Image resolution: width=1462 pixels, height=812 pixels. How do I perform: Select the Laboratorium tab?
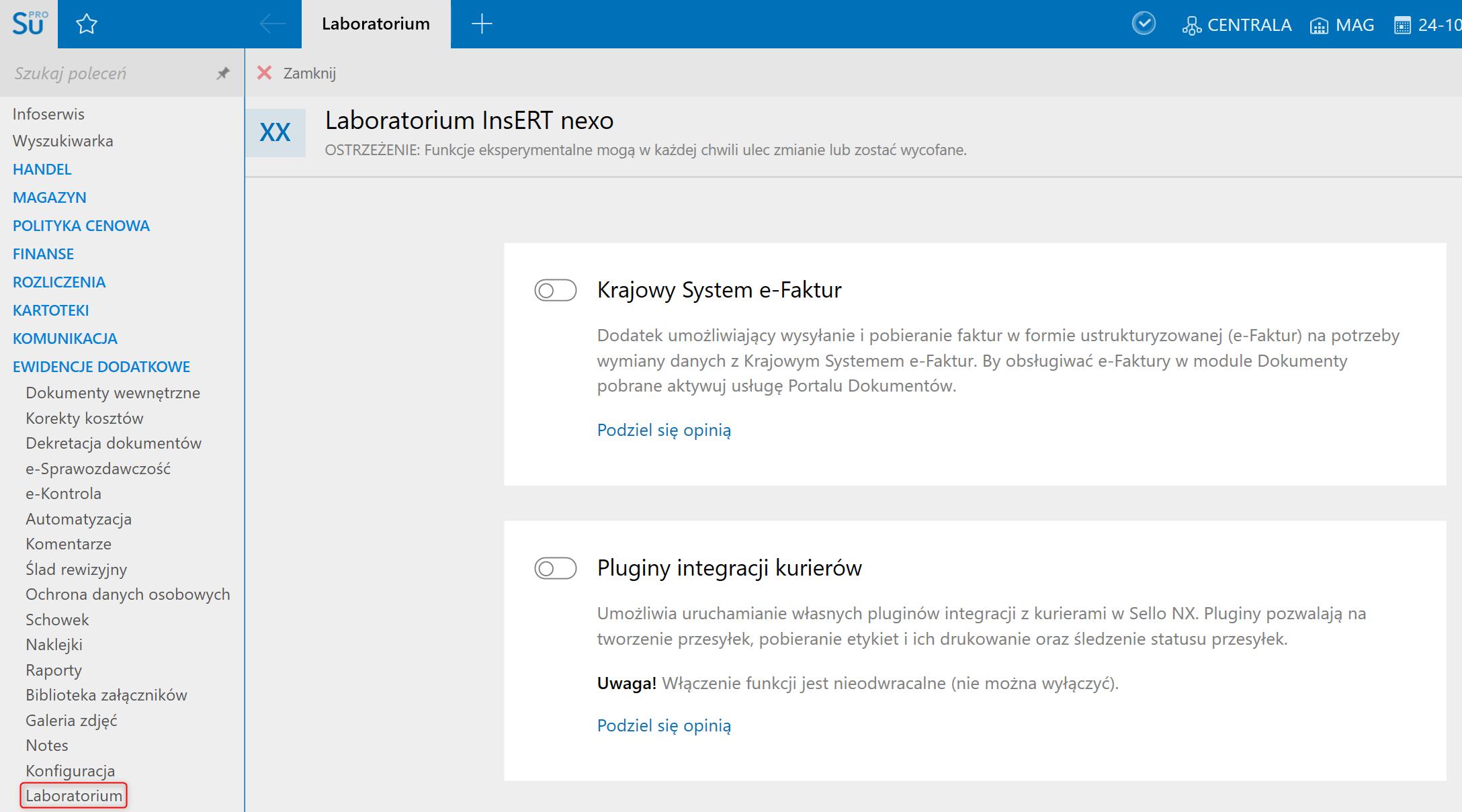[376, 24]
